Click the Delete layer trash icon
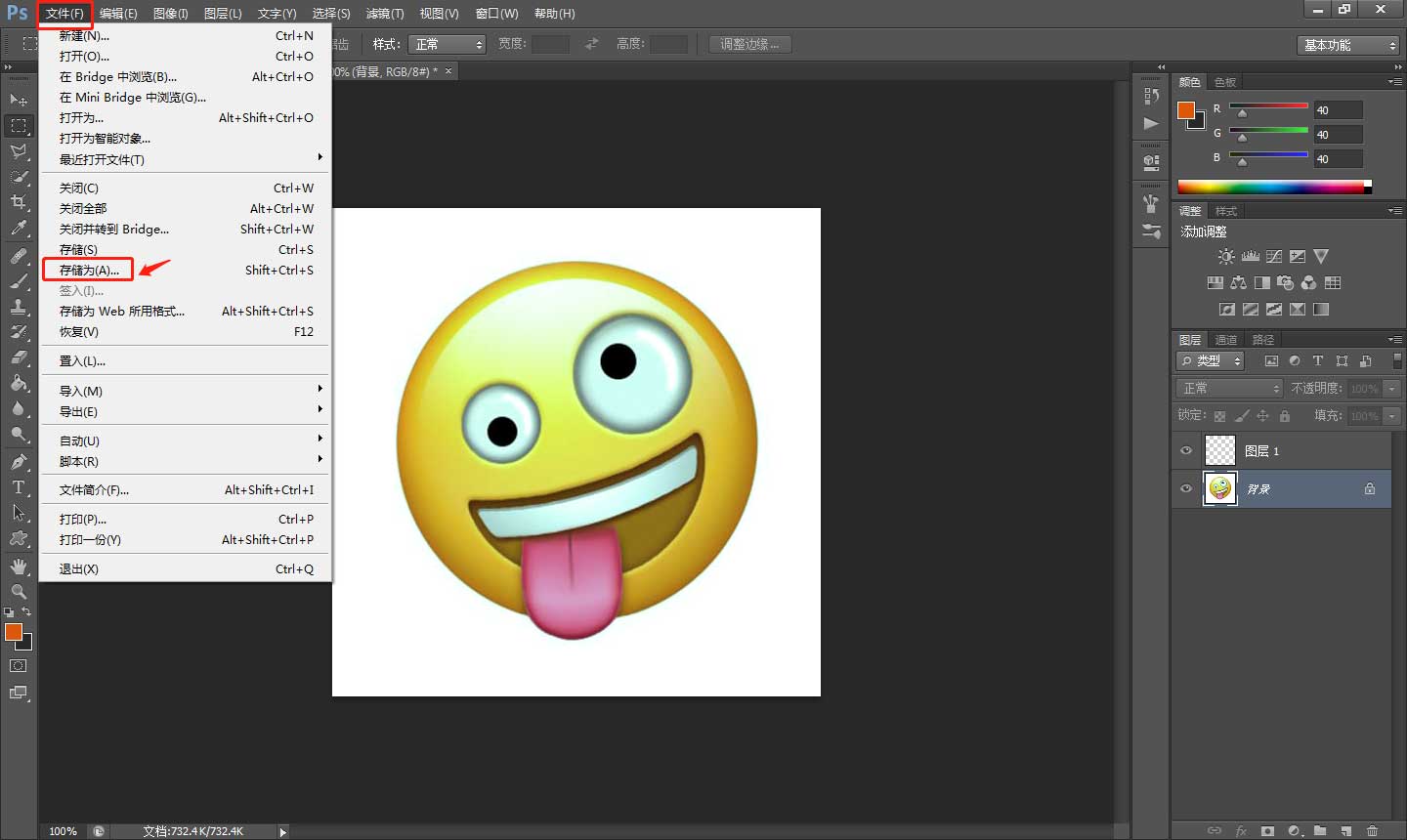The width and height of the screenshot is (1407, 840). click(1372, 830)
